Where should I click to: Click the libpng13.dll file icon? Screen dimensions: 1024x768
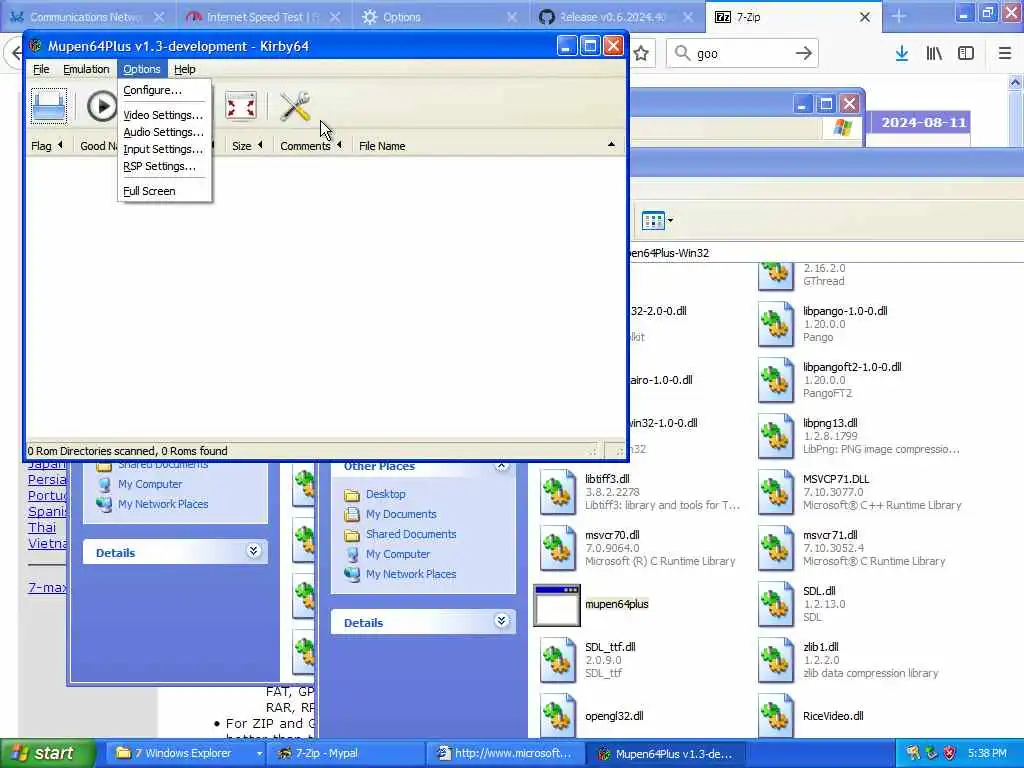coord(776,436)
